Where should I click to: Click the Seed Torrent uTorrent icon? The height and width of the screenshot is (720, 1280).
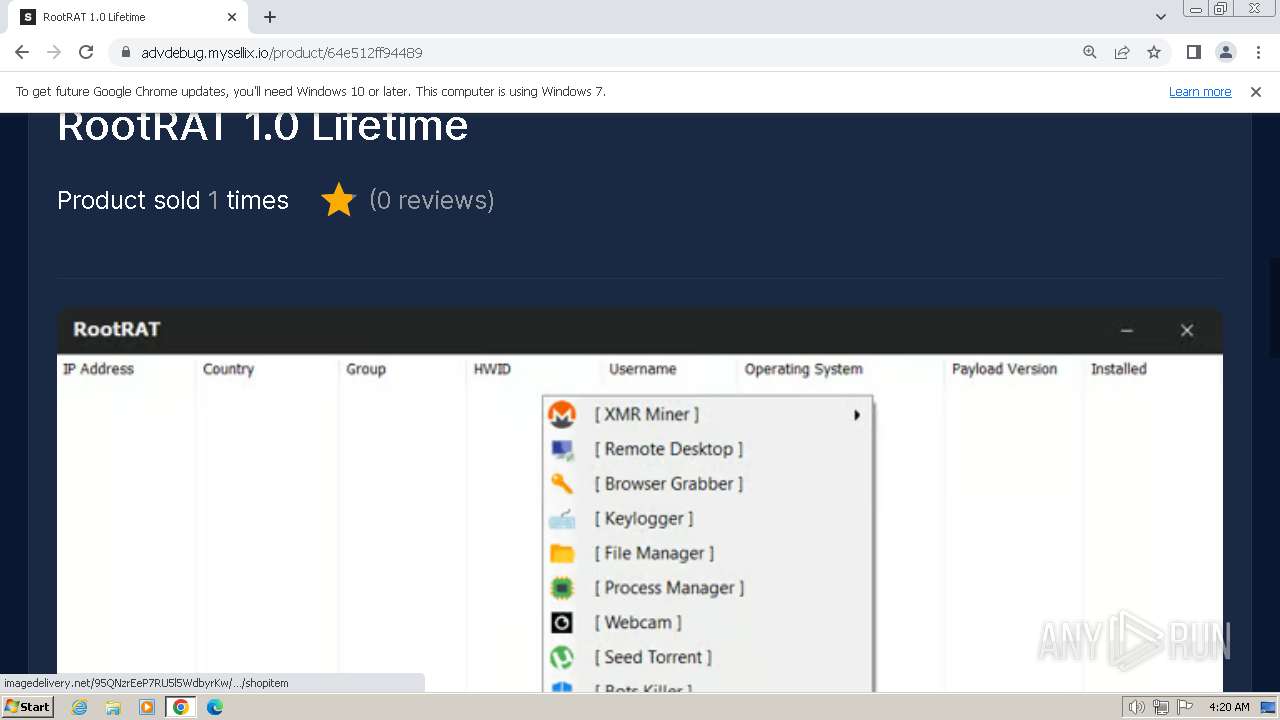click(562, 657)
